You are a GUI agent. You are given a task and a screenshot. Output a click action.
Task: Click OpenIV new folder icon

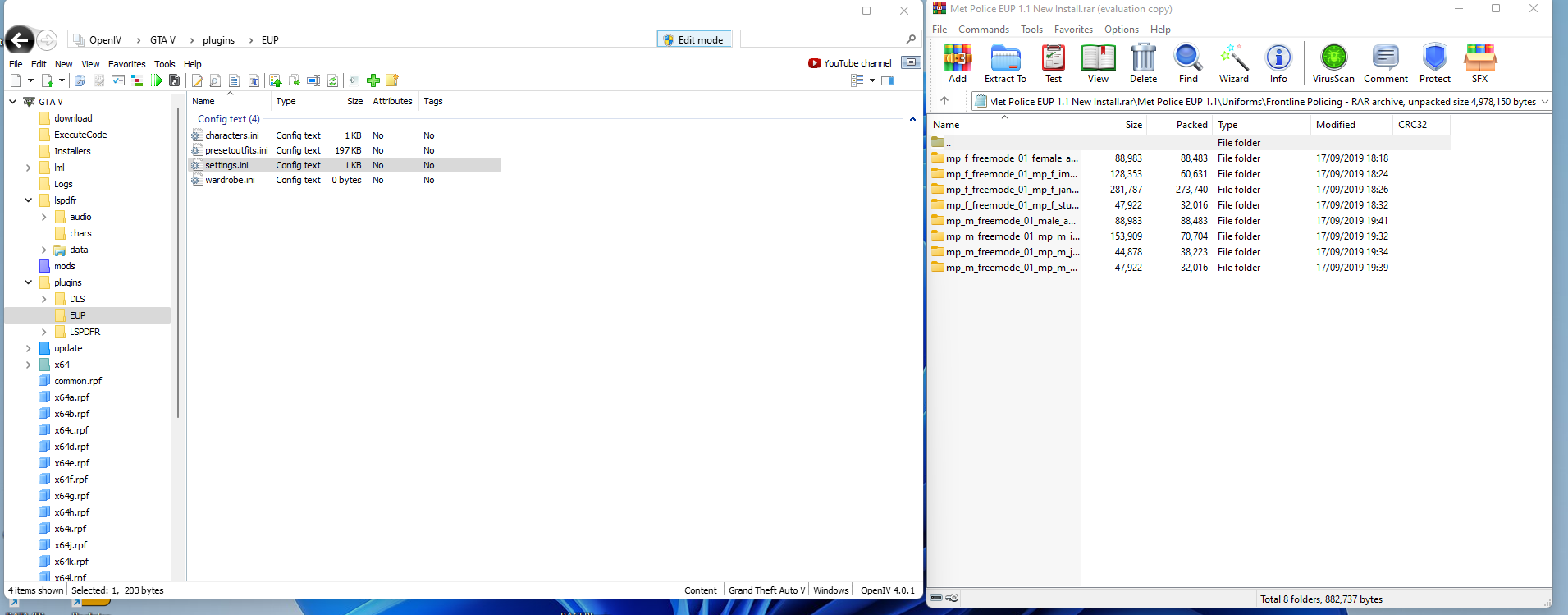click(x=392, y=80)
